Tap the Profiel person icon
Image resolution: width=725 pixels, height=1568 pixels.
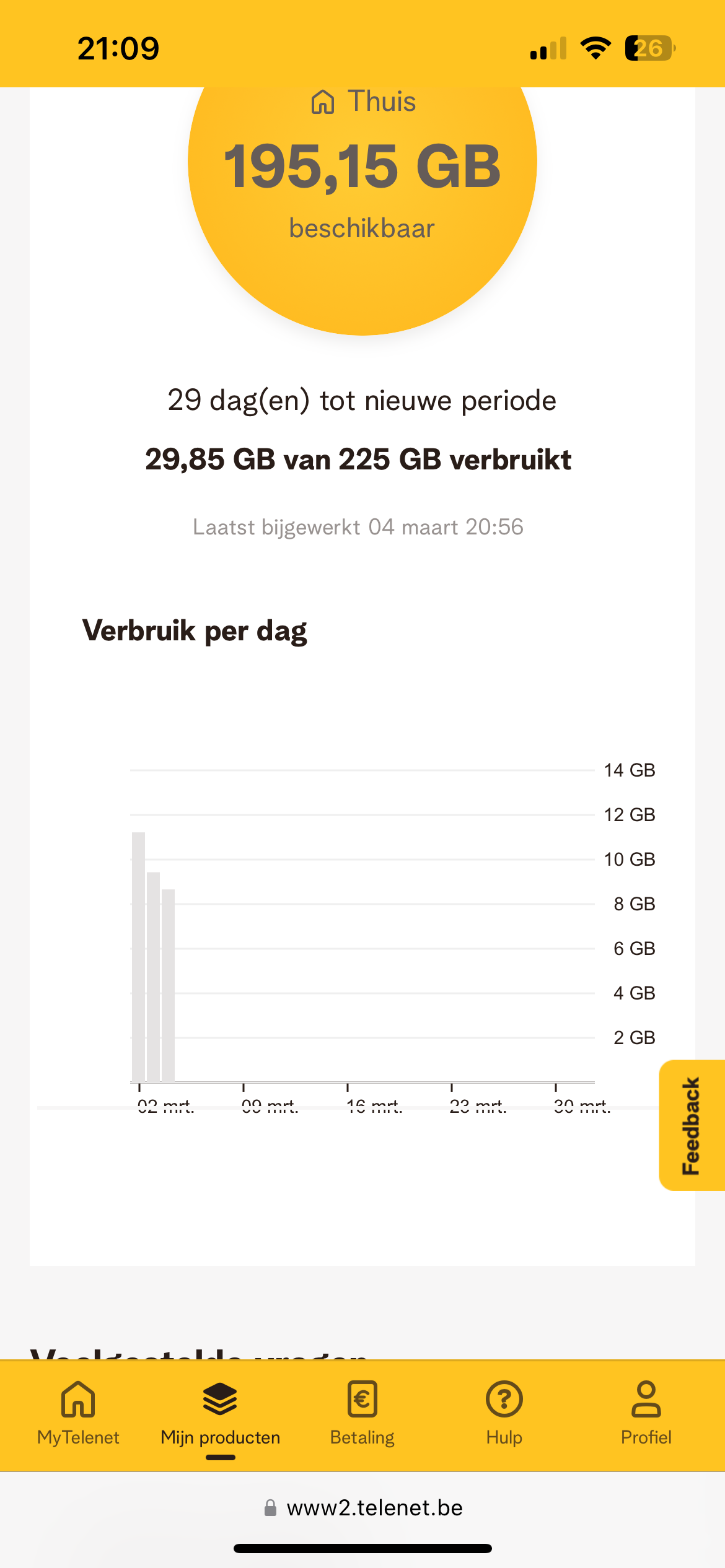(646, 1399)
